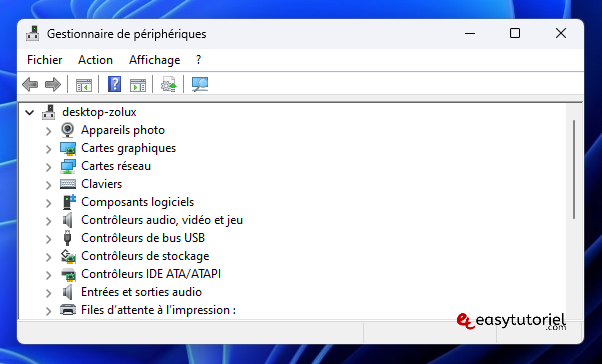
Task: Click the Cartes graphiques display icon
Action: (68, 148)
